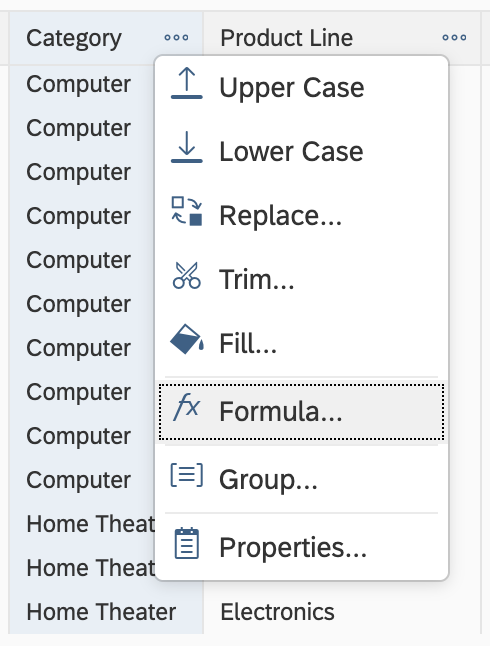The image size is (490, 646).
Task: Click the Replace swap icon
Action: (x=187, y=211)
